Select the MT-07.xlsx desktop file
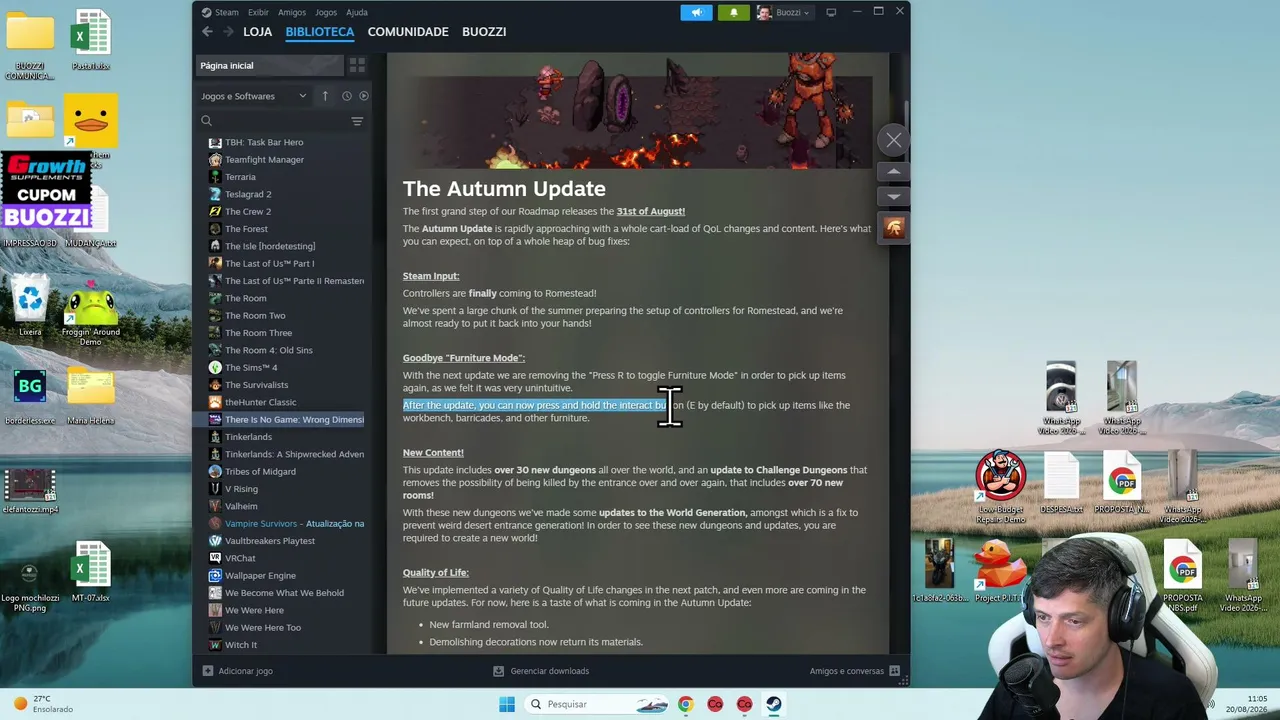This screenshot has width=1280, height=720. (x=90, y=572)
